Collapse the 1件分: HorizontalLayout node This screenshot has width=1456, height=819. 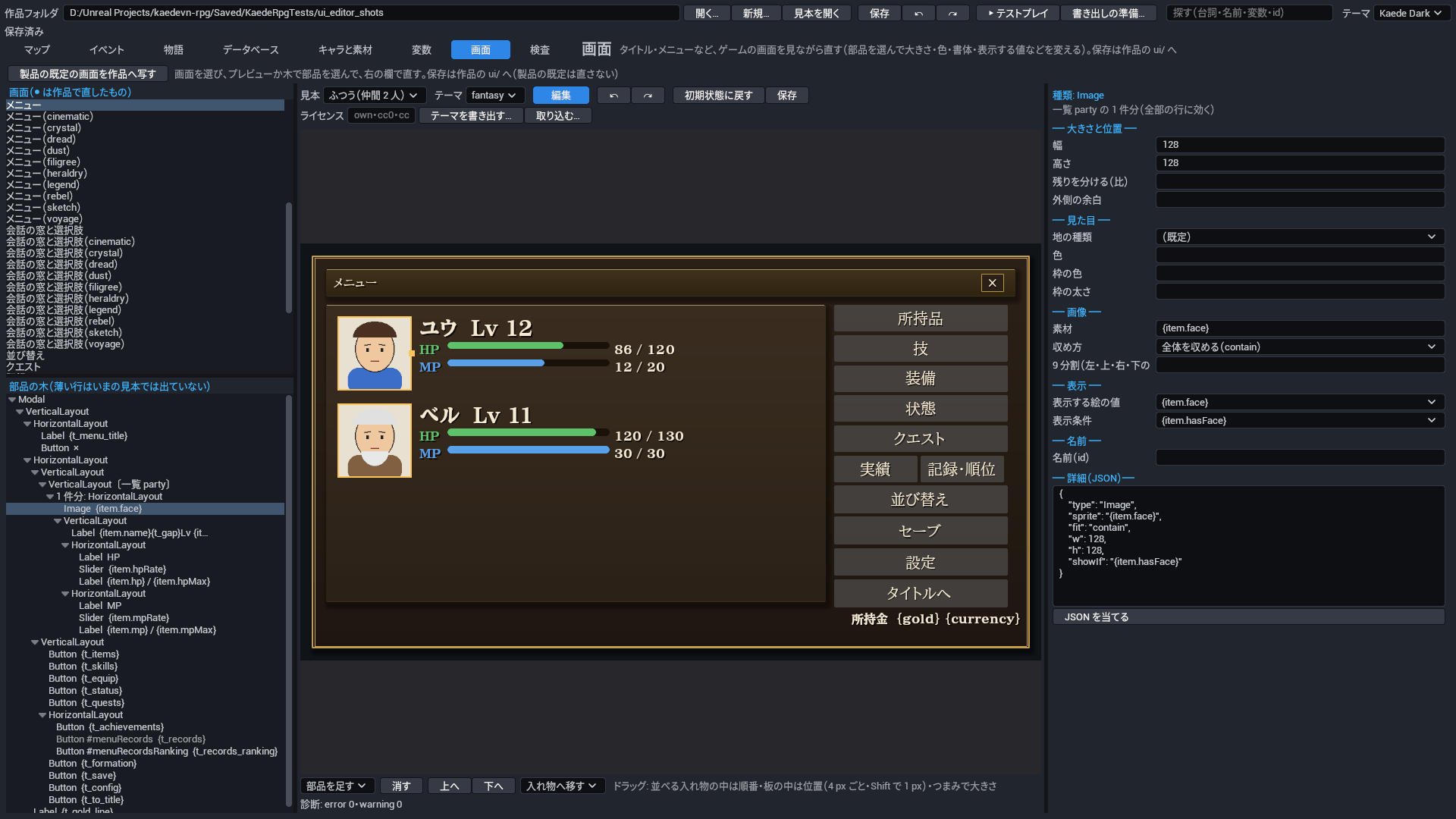(x=50, y=497)
